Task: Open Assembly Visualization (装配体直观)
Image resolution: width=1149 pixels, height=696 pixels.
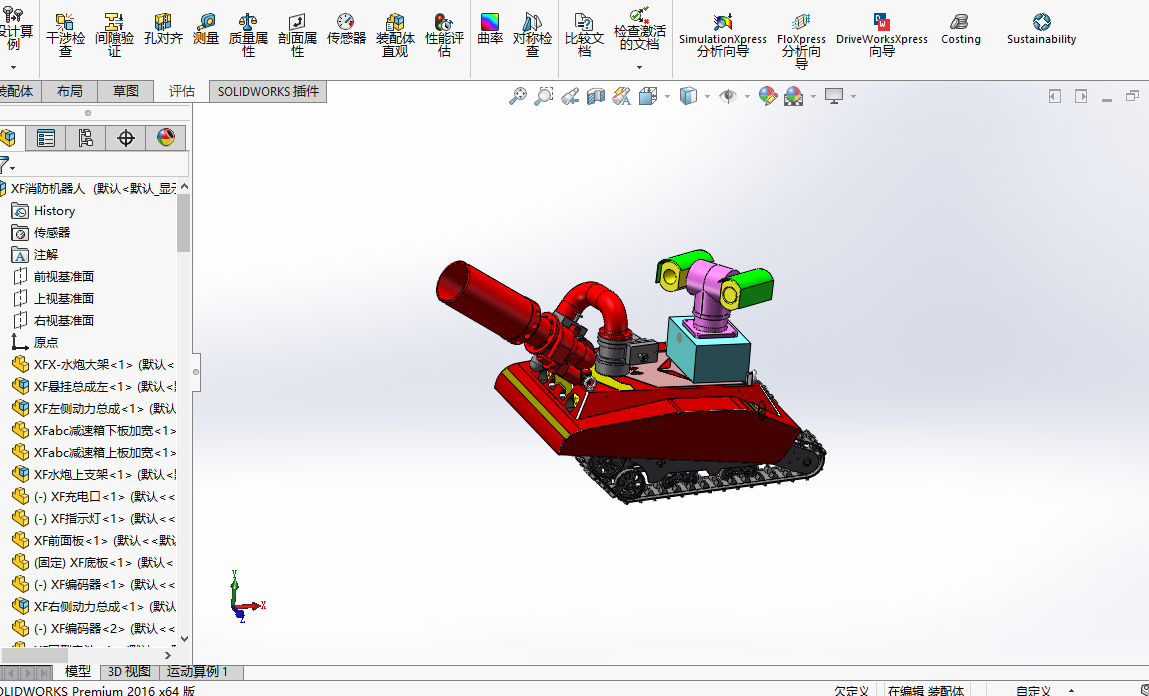Action: click(395, 34)
